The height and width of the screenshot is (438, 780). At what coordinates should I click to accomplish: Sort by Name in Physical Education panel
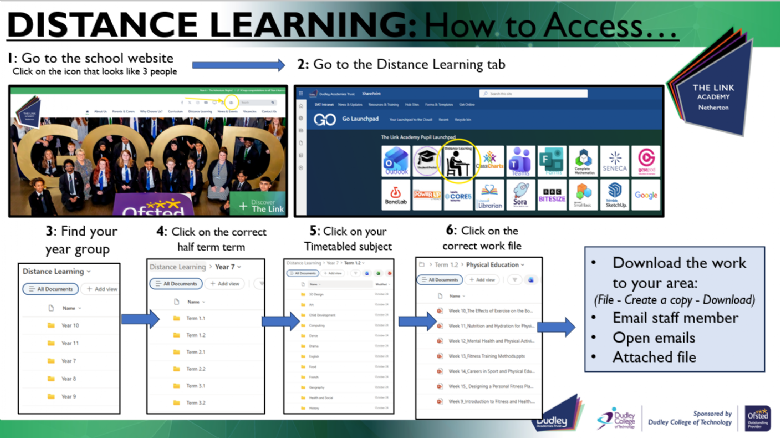point(457,296)
